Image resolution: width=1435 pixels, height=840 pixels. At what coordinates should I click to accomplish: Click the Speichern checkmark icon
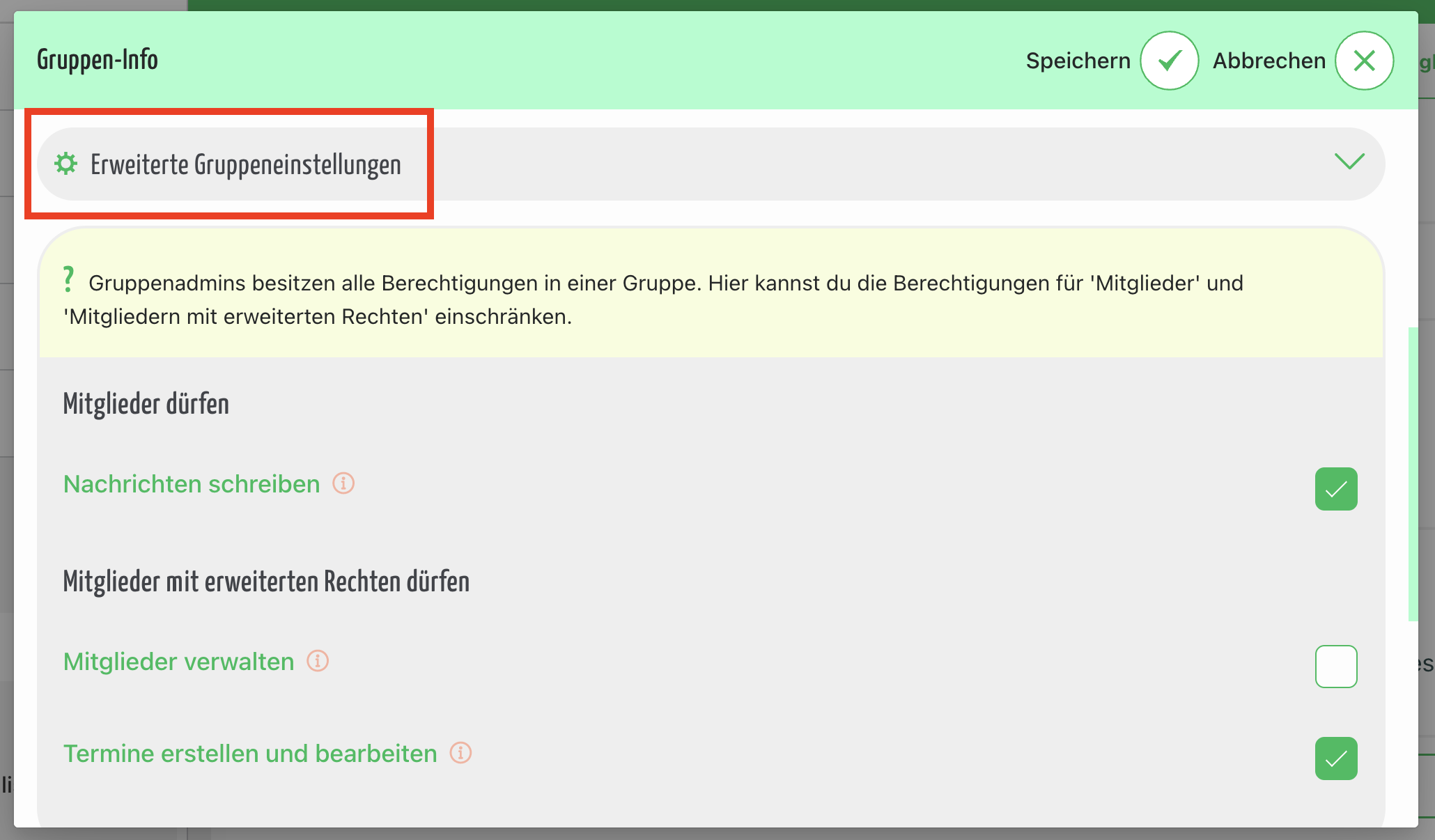[1169, 61]
